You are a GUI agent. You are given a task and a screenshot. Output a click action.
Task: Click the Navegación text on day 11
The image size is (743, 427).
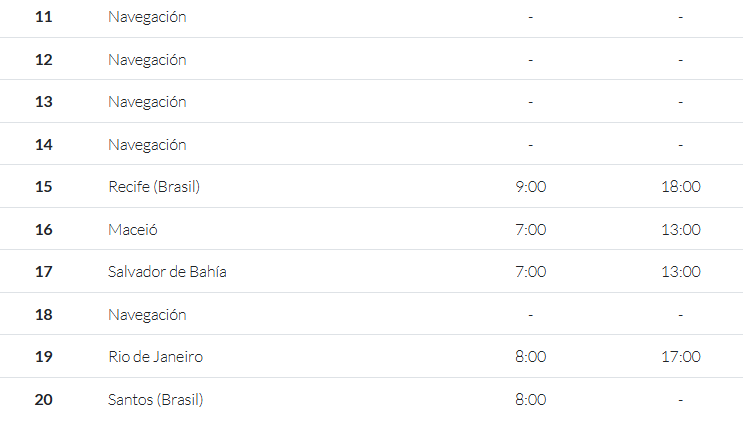pyautogui.click(x=147, y=17)
